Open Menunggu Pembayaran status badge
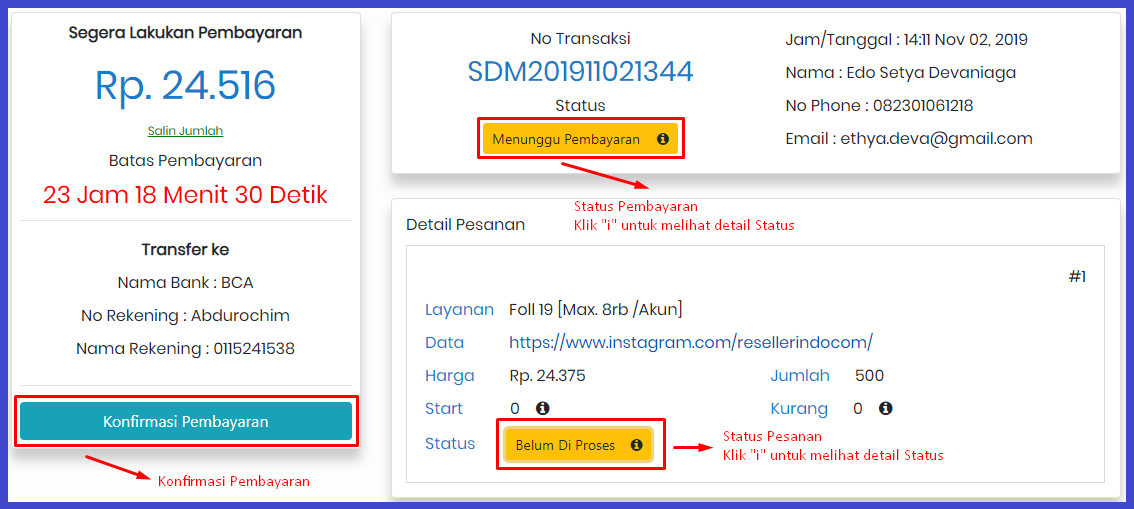The image size is (1134, 509). click(580, 140)
